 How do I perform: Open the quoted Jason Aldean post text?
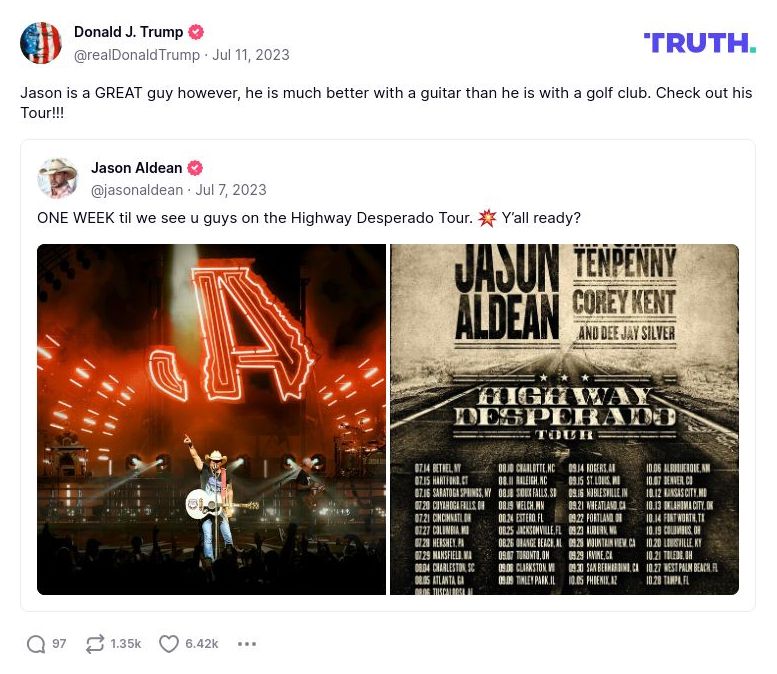[x=308, y=218]
